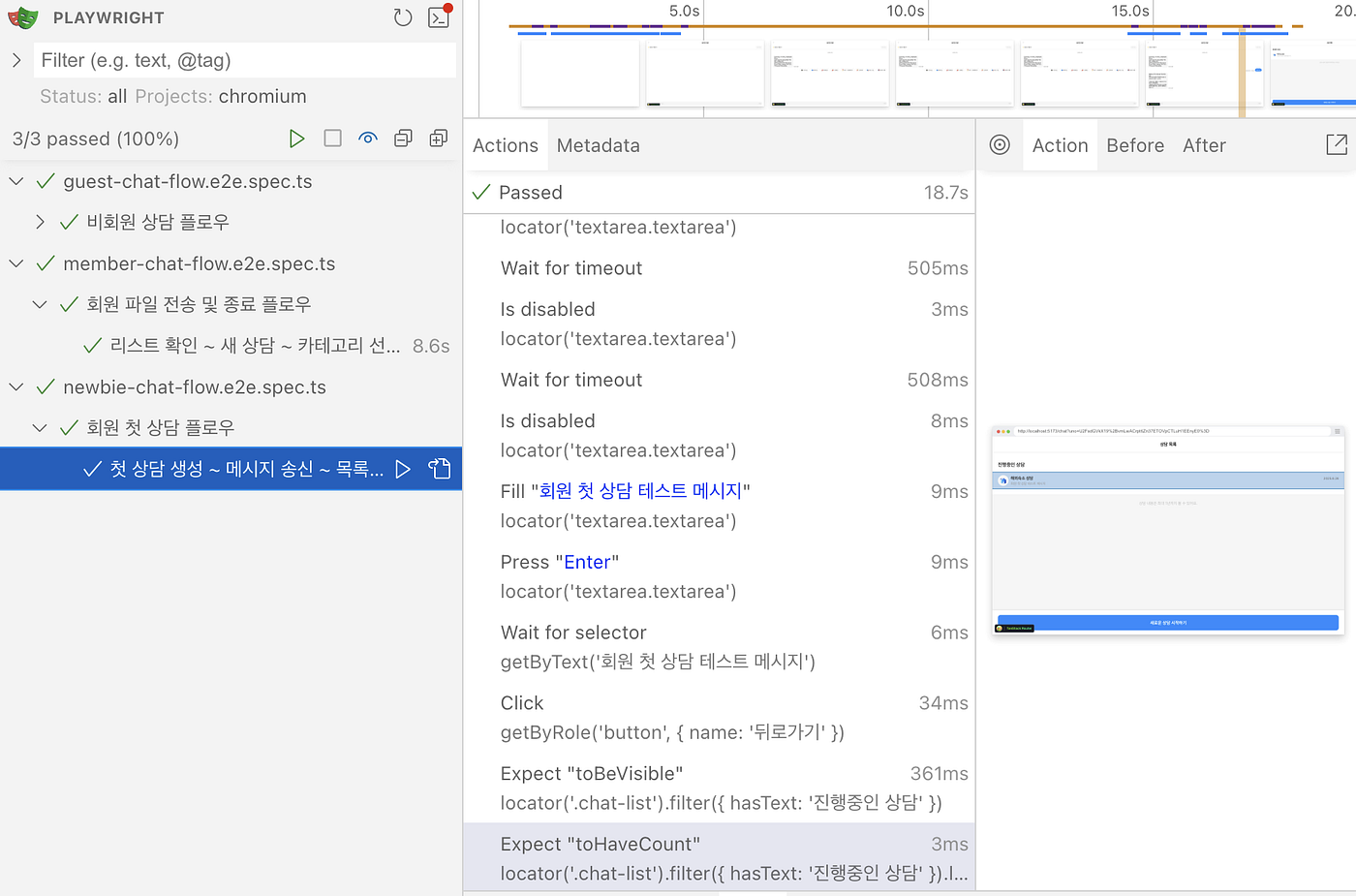Expand the filter options chevron
1356x896 pixels.
(16, 60)
